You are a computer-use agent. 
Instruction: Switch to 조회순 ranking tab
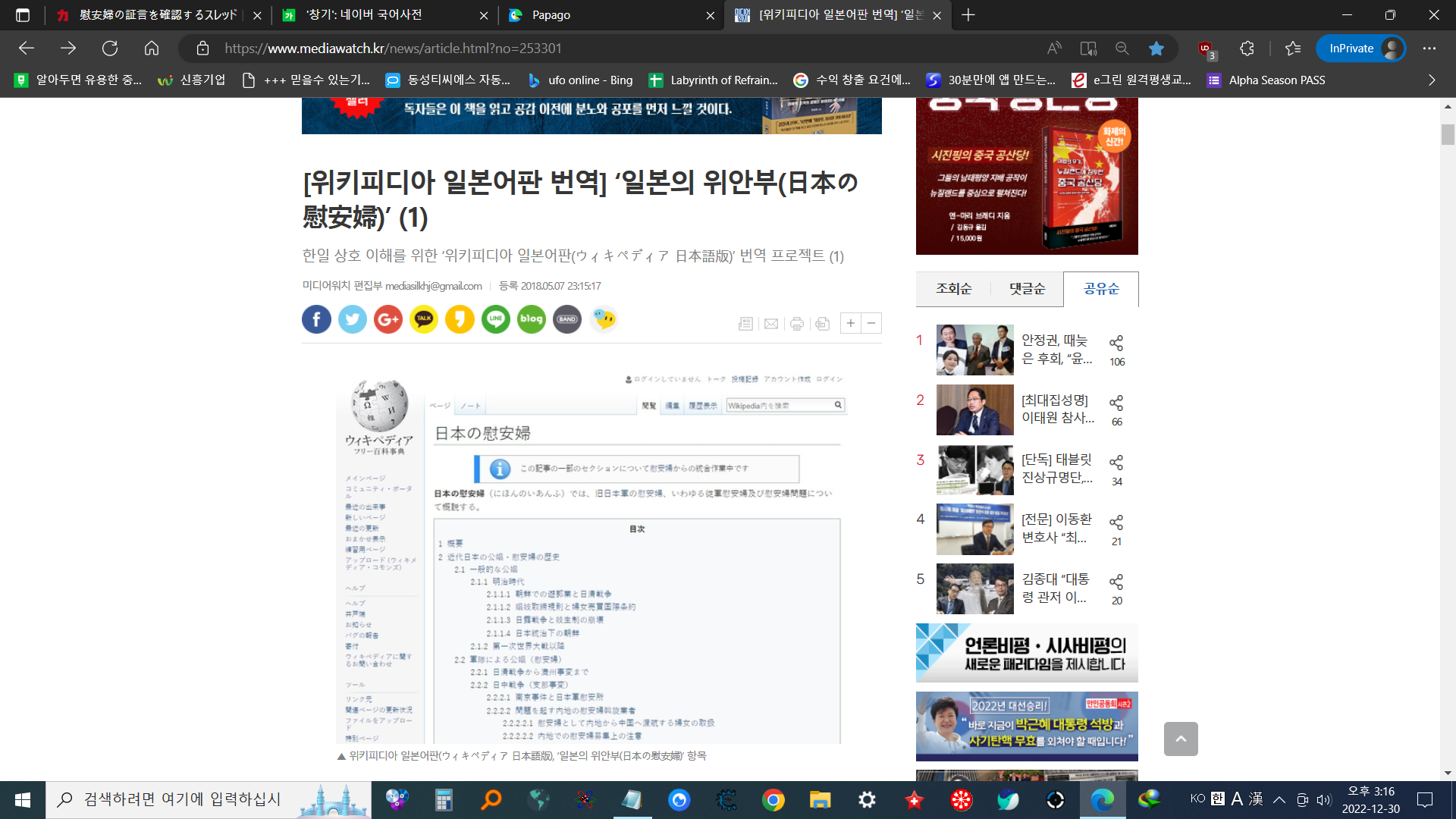953,289
